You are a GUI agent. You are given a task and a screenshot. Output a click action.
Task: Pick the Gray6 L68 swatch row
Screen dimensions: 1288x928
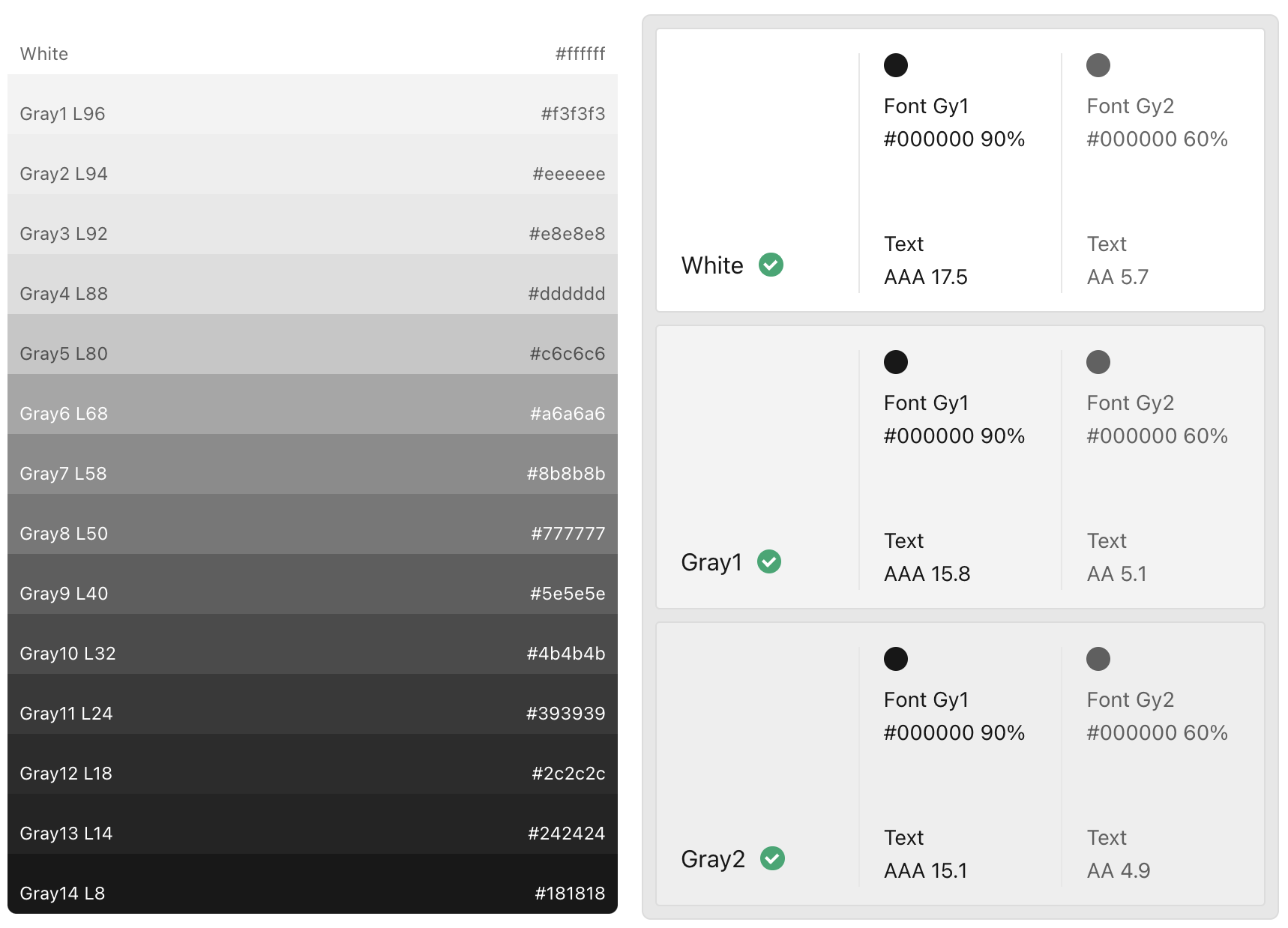pos(313,404)
